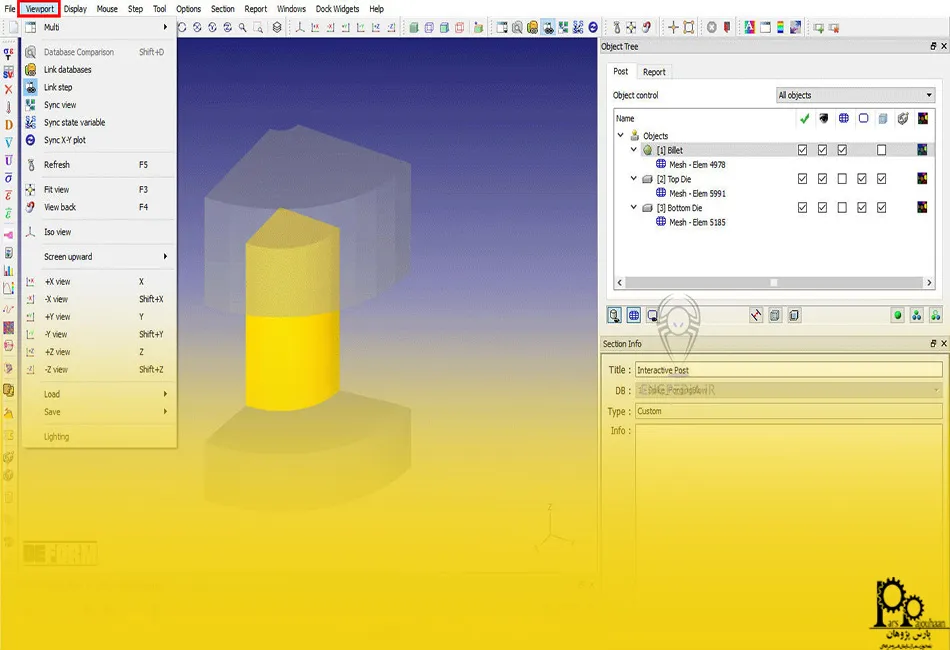Switch to the Report tab
Viewport: 950px width, 650px height.
[x=655, y=71]
